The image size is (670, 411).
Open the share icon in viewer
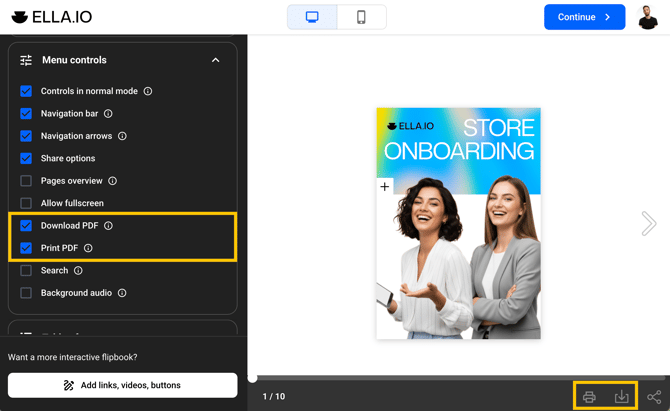(x=653, y=397)
